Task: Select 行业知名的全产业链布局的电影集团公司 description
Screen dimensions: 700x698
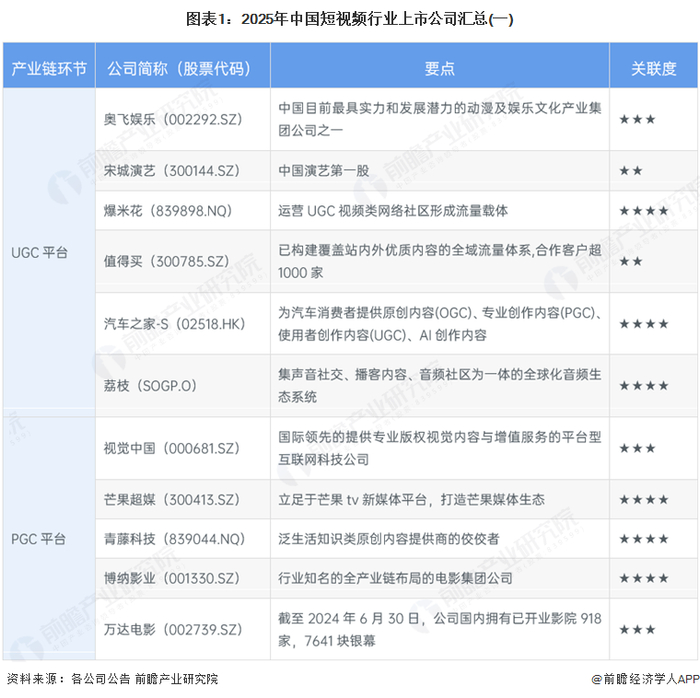Action: [x=395, y=578]
